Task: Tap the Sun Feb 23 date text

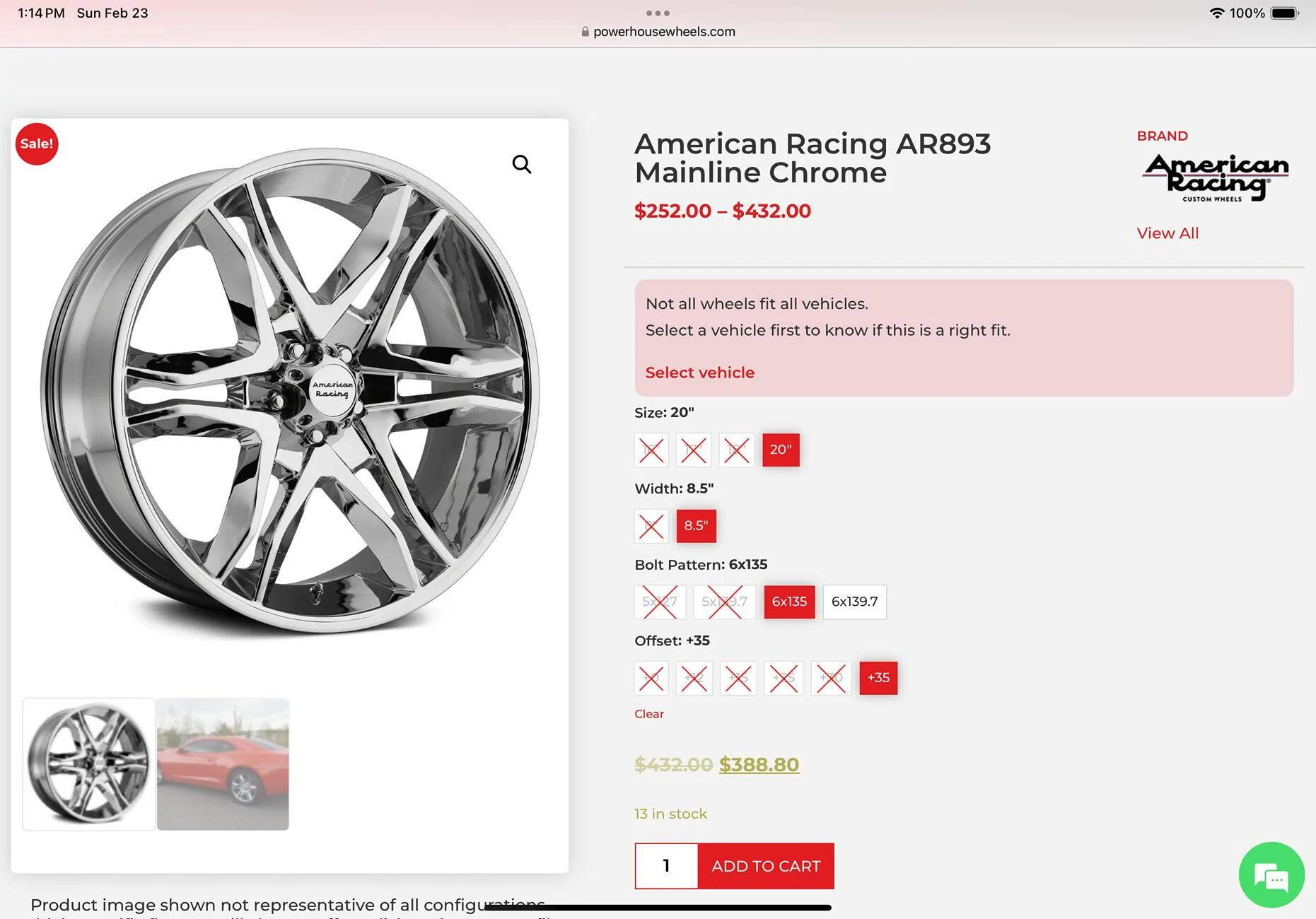Action: click(112, 13)
